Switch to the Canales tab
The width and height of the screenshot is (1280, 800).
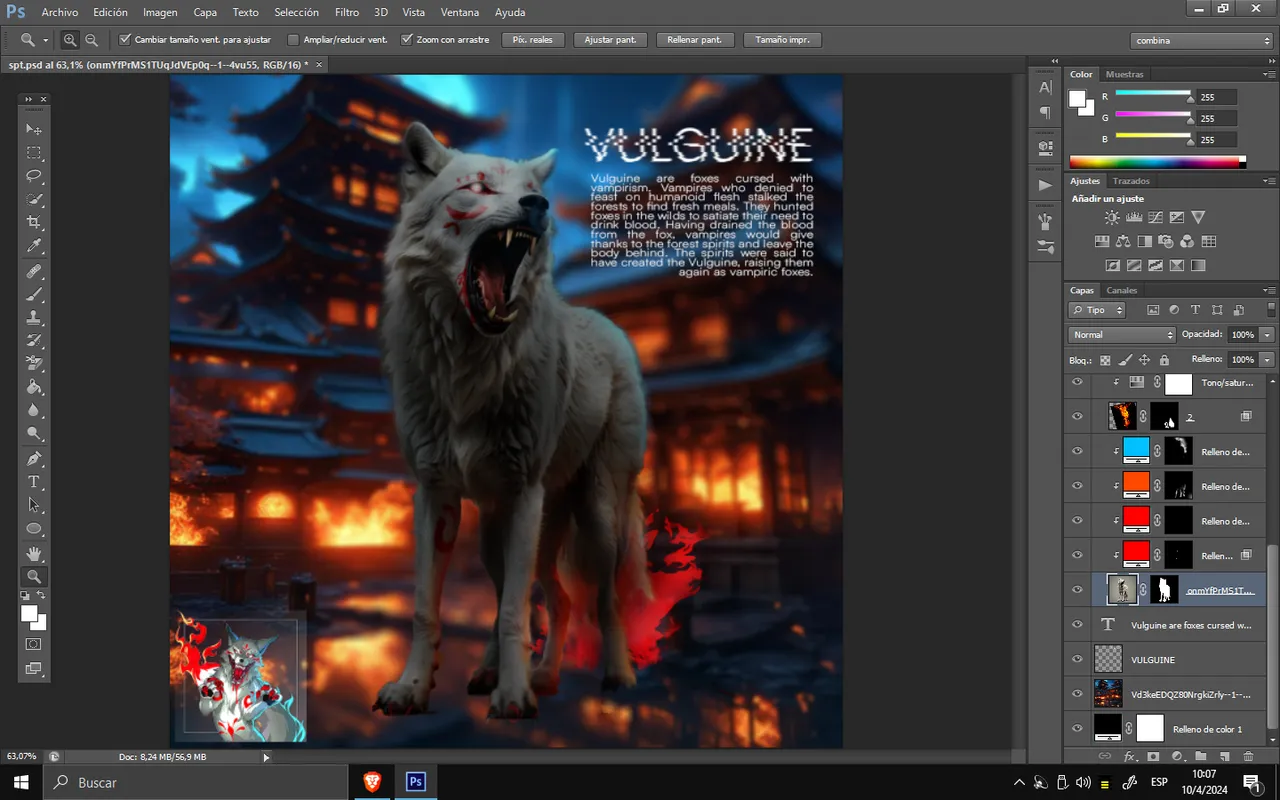pyautogui.click(x=1122, y=290)
